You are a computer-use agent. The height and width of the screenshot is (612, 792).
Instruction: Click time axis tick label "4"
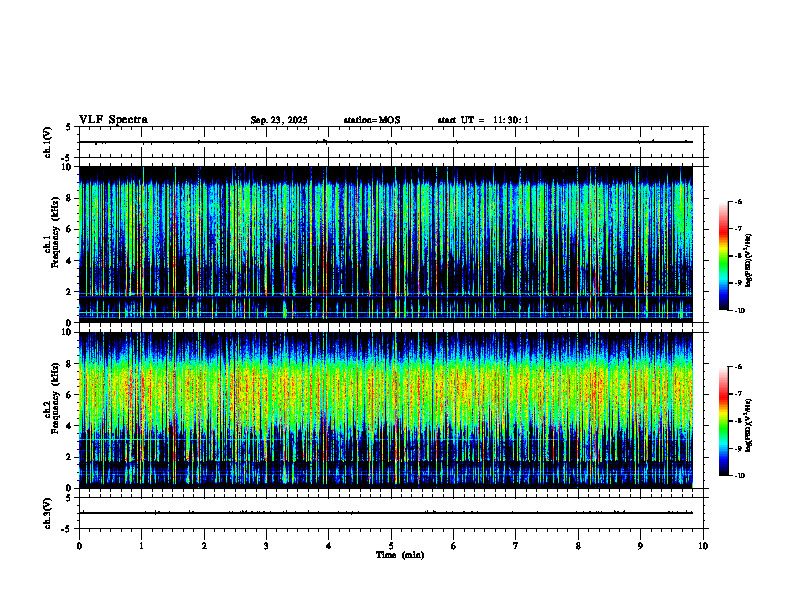click(329, 546)
